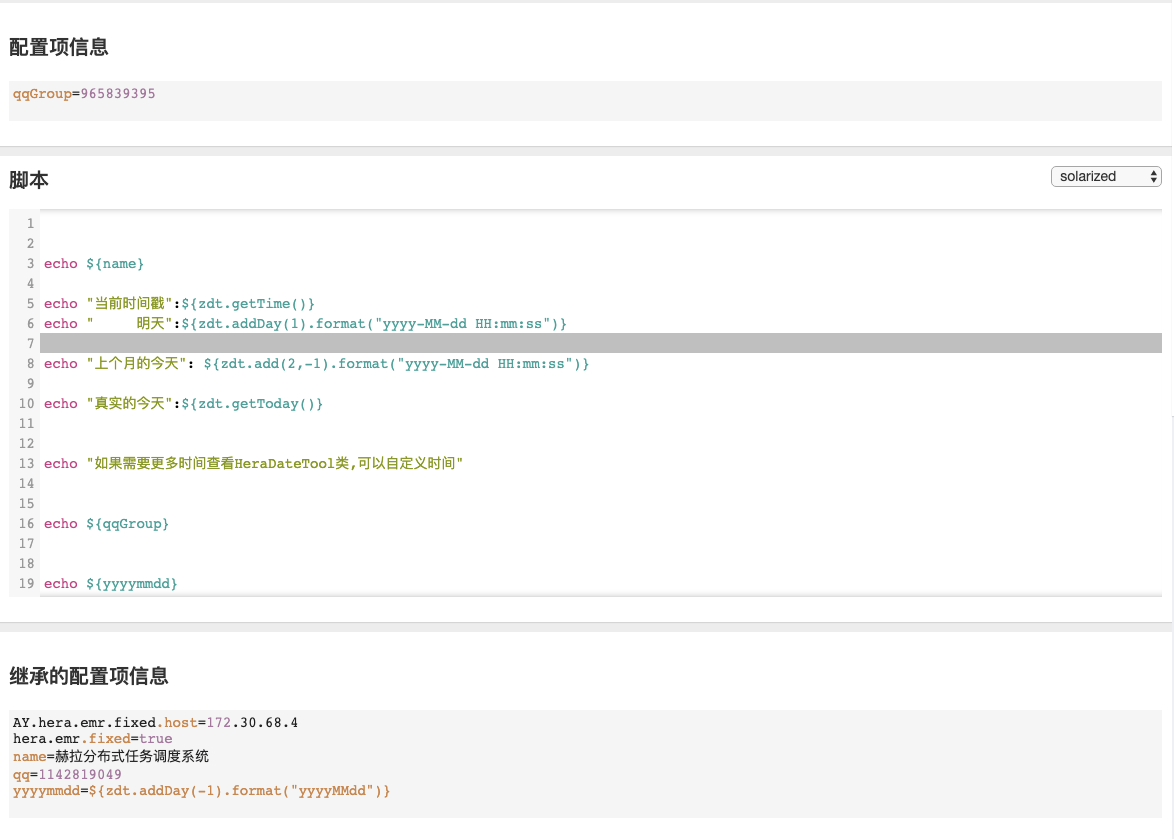Click the qq=1142819049 line

coord(67,774)
